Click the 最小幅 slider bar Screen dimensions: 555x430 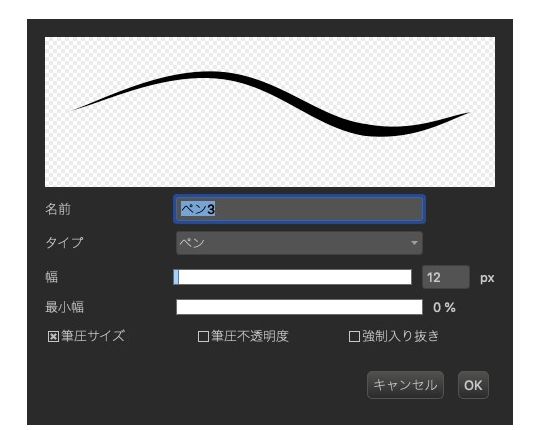pyautogui.click(x=299, y=307)
